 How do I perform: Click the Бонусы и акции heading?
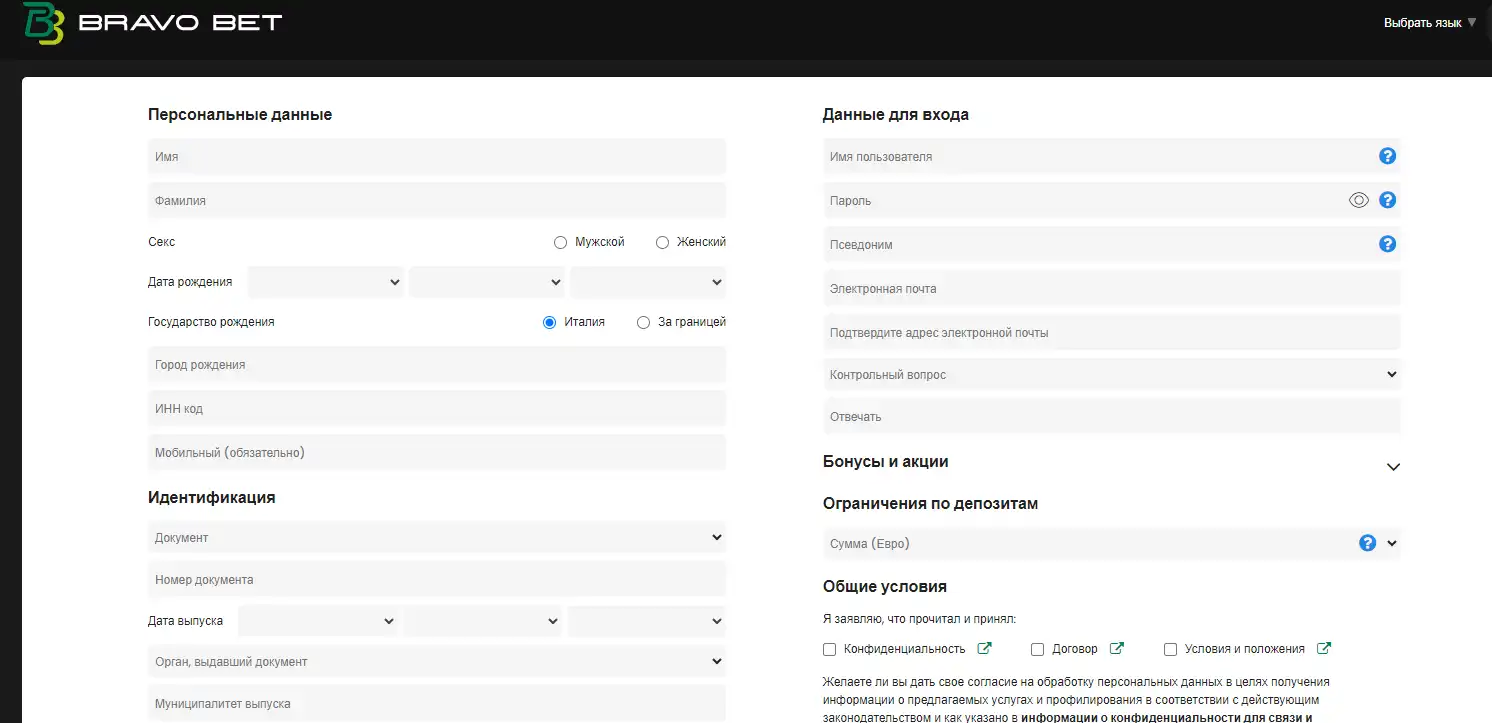point(885,461)
